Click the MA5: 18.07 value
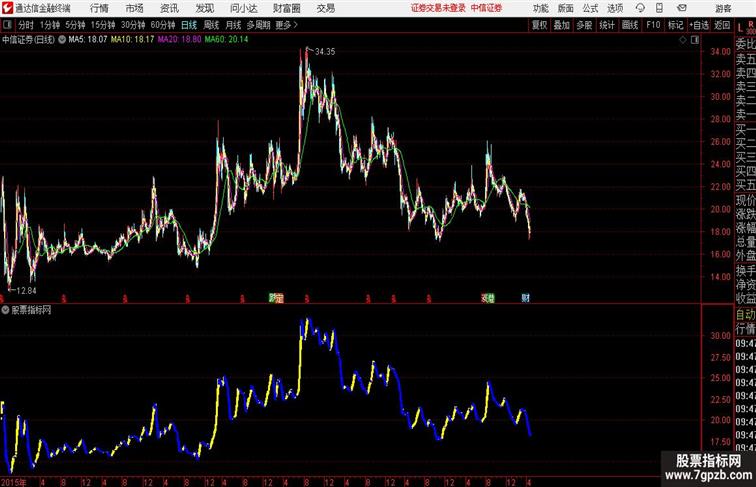This screenshot has width=756, height=487. [88, 40]
